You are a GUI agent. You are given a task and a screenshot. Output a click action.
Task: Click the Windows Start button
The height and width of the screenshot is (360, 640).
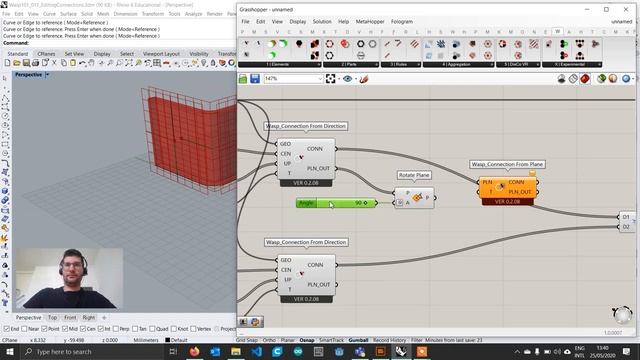(x=10, y=351)
